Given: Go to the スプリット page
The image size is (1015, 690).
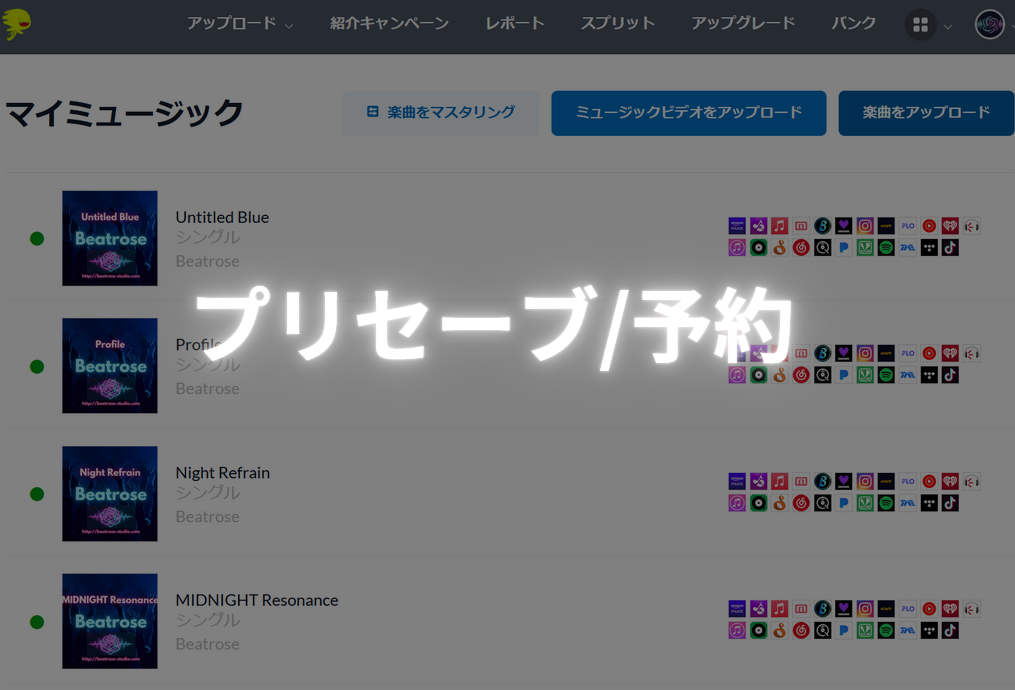Looking at the screenshot, I should [x=617, y=24].
